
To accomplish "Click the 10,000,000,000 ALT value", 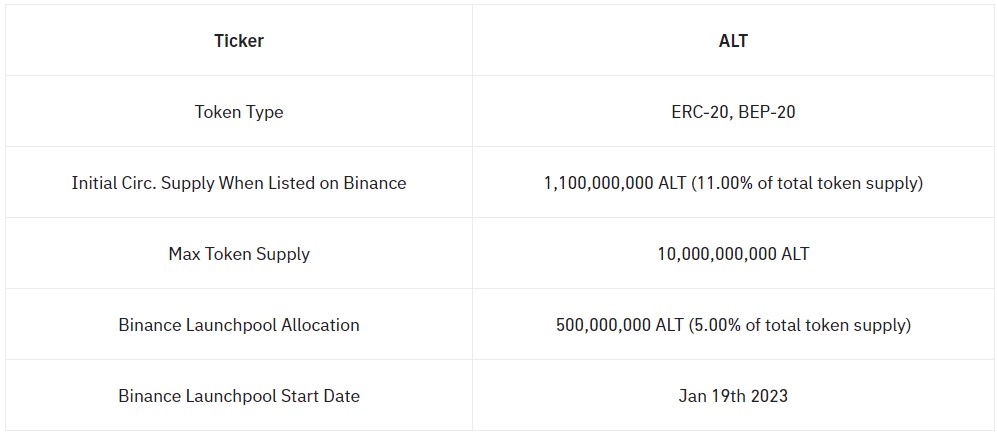I will pos(733,254).
